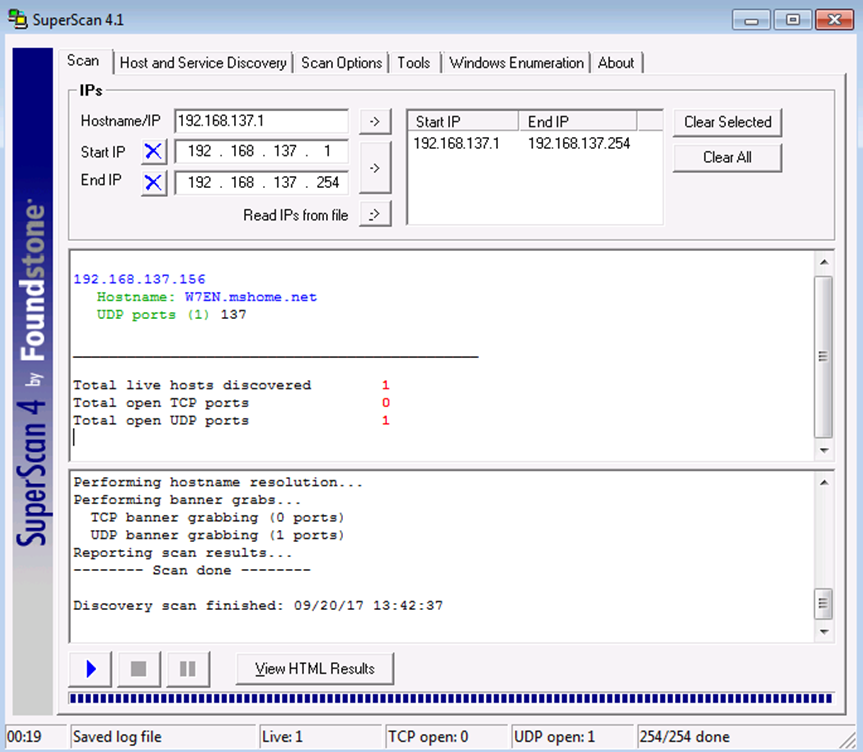The height and width of the screenshot is (752, 863).
Task: Add Start/End IP range with arrow button
Action: coord(375,167)
